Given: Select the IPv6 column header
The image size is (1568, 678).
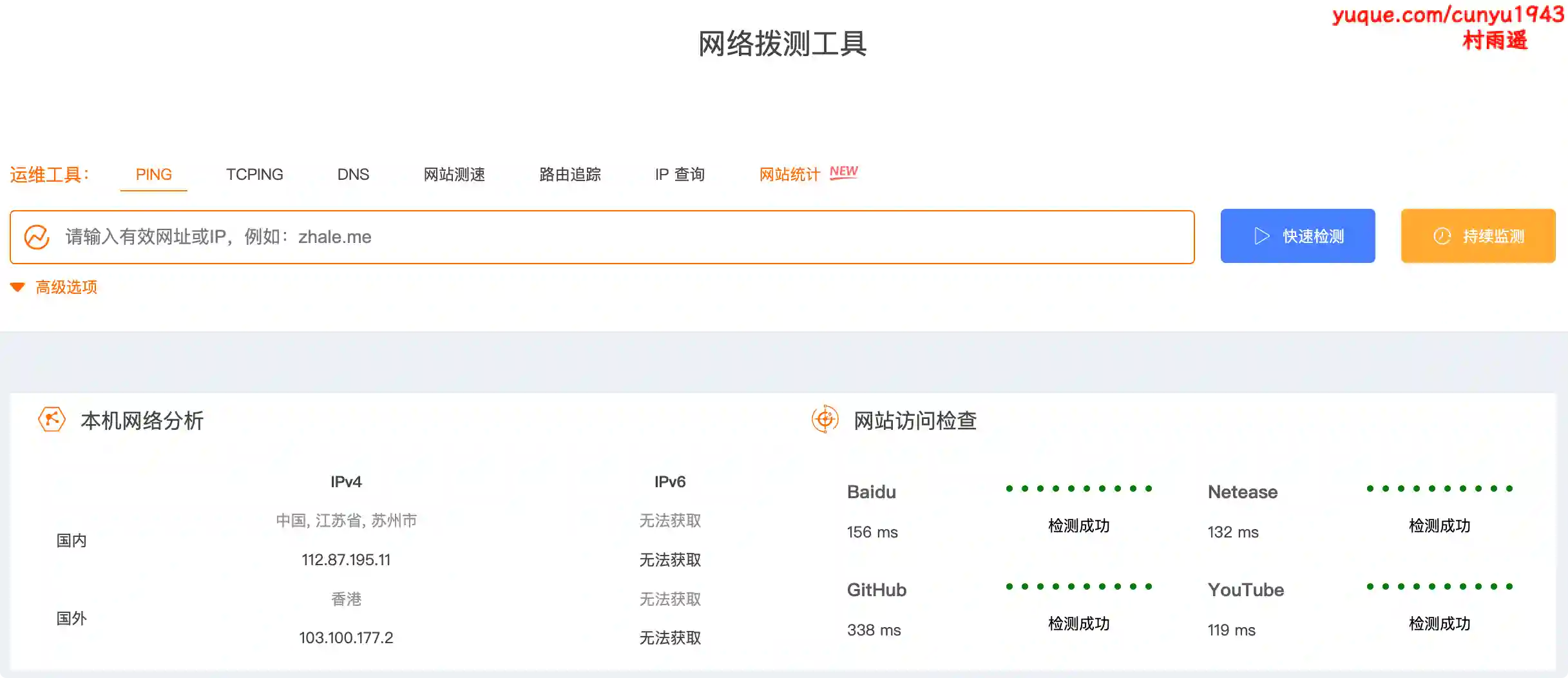Looking at the screenshot, I should coord(670,481).
